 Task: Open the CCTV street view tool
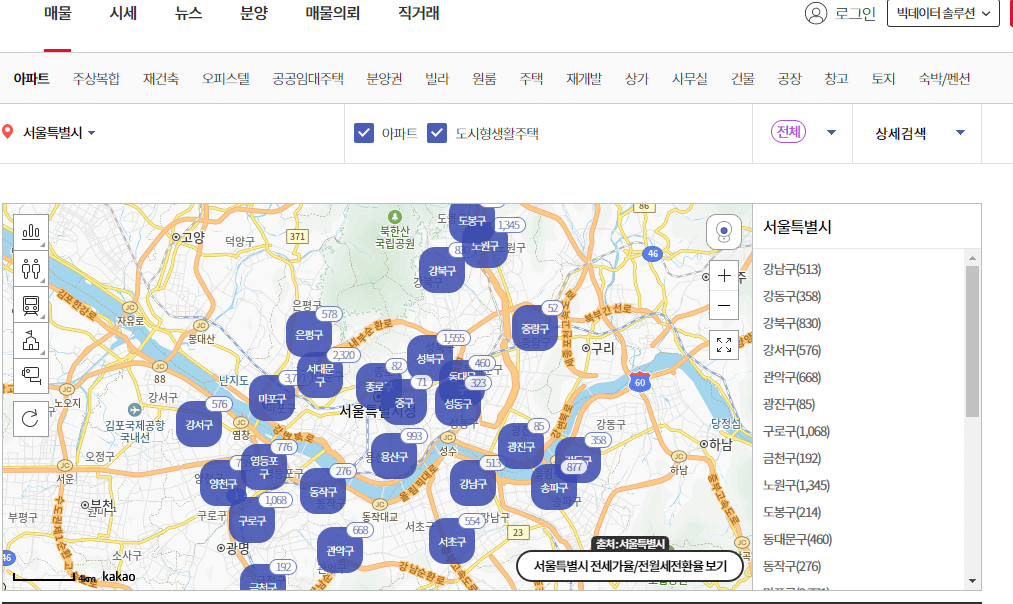31,376
